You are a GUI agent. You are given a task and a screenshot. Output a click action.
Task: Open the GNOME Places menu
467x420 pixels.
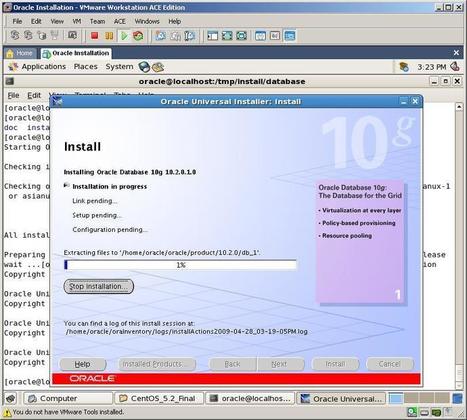[86, 67]
